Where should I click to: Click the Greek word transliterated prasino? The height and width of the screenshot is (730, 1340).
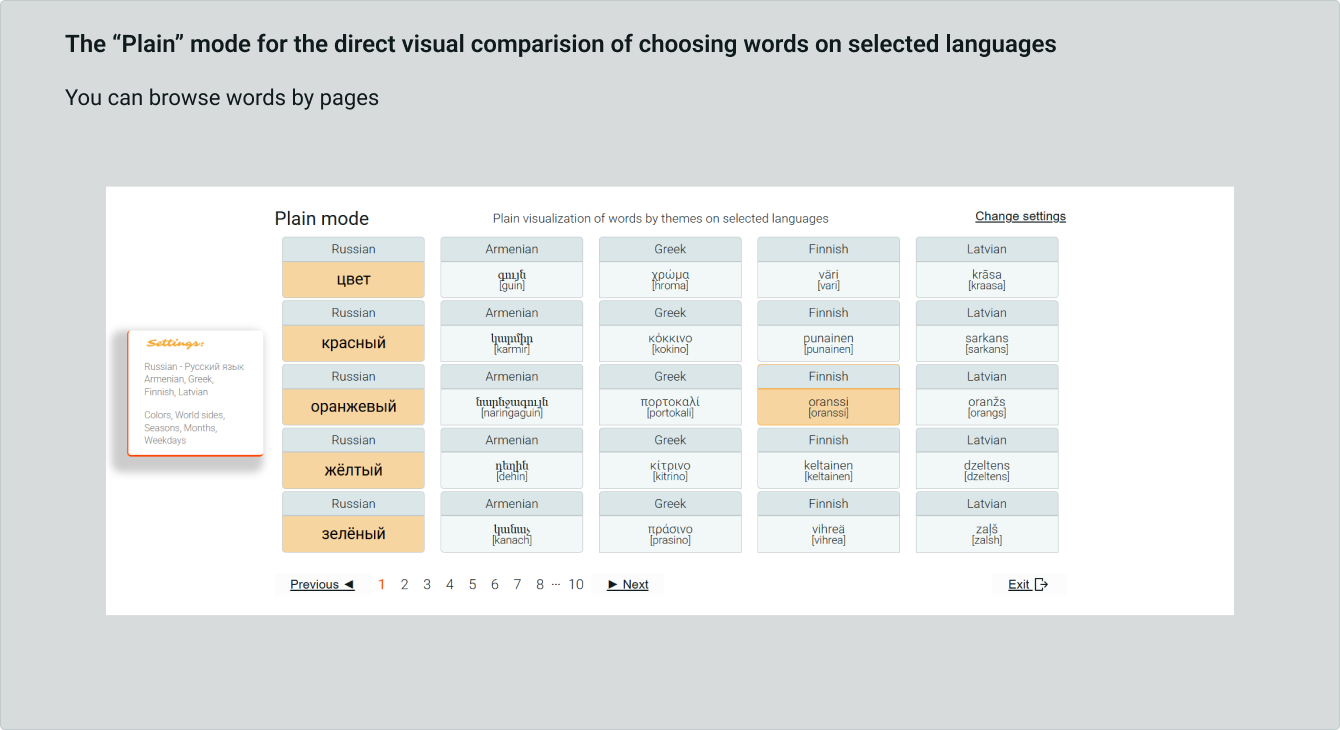coord(670,534)
